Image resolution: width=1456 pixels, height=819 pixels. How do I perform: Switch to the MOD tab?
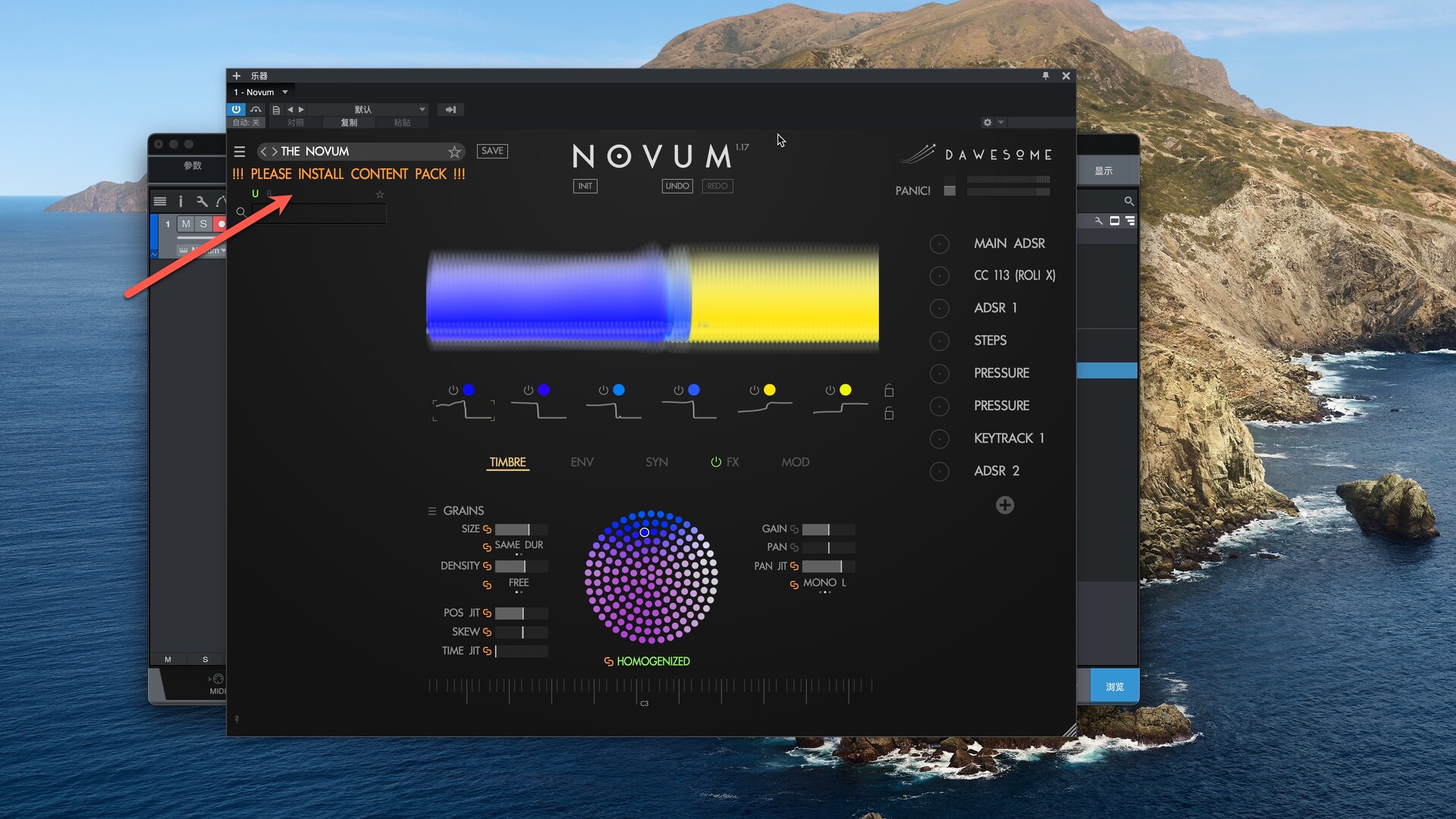pyautogui.click(x=795, y=462)
